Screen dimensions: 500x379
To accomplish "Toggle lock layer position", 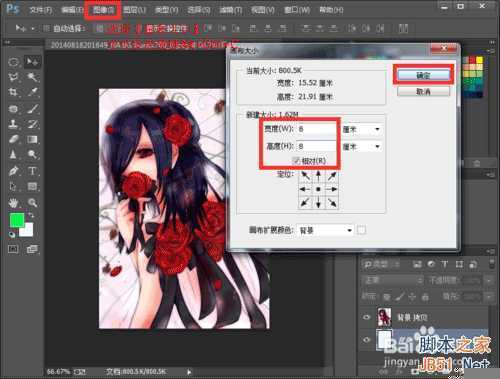I will click(412, 296).
